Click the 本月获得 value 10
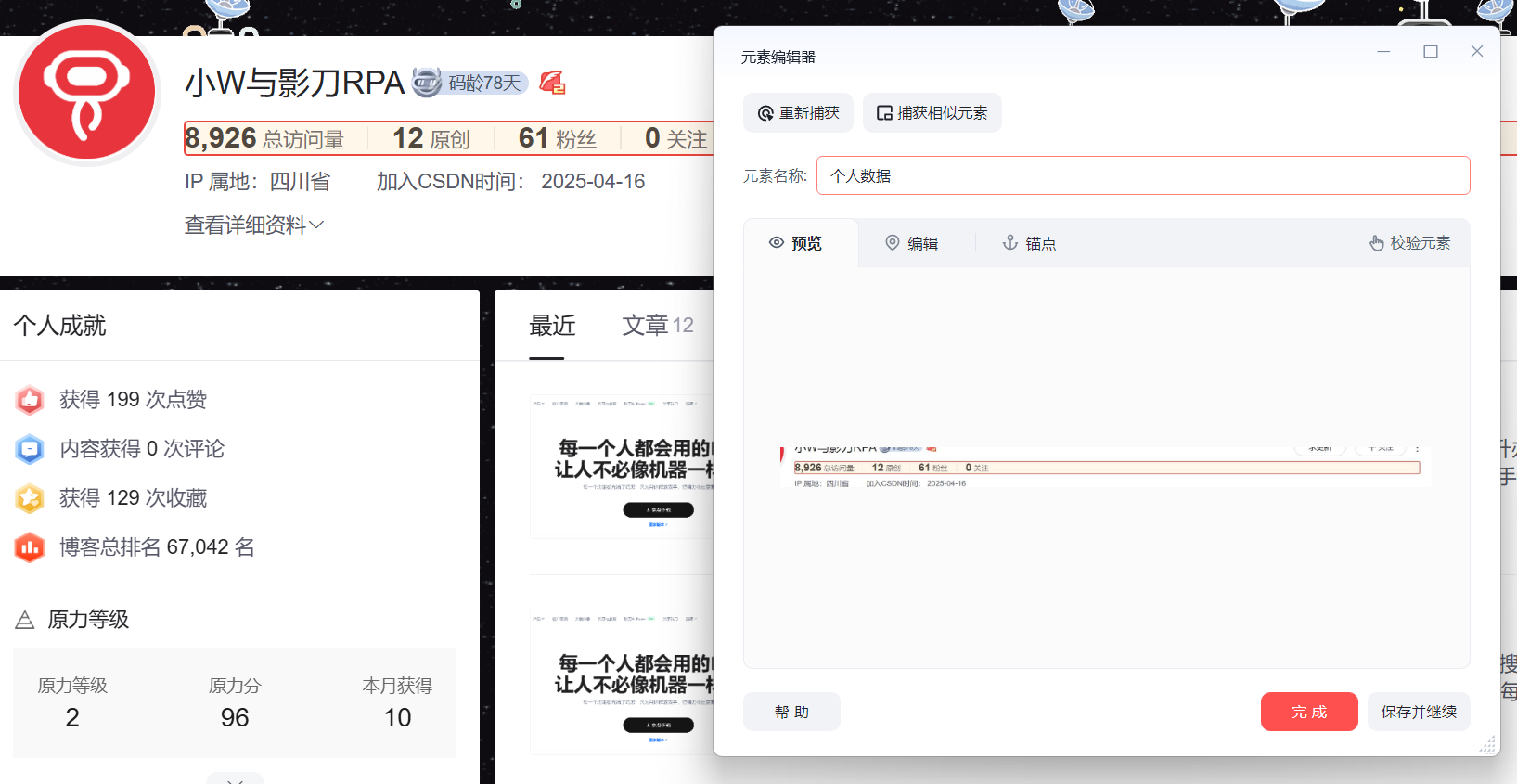 tap(397, 717)
